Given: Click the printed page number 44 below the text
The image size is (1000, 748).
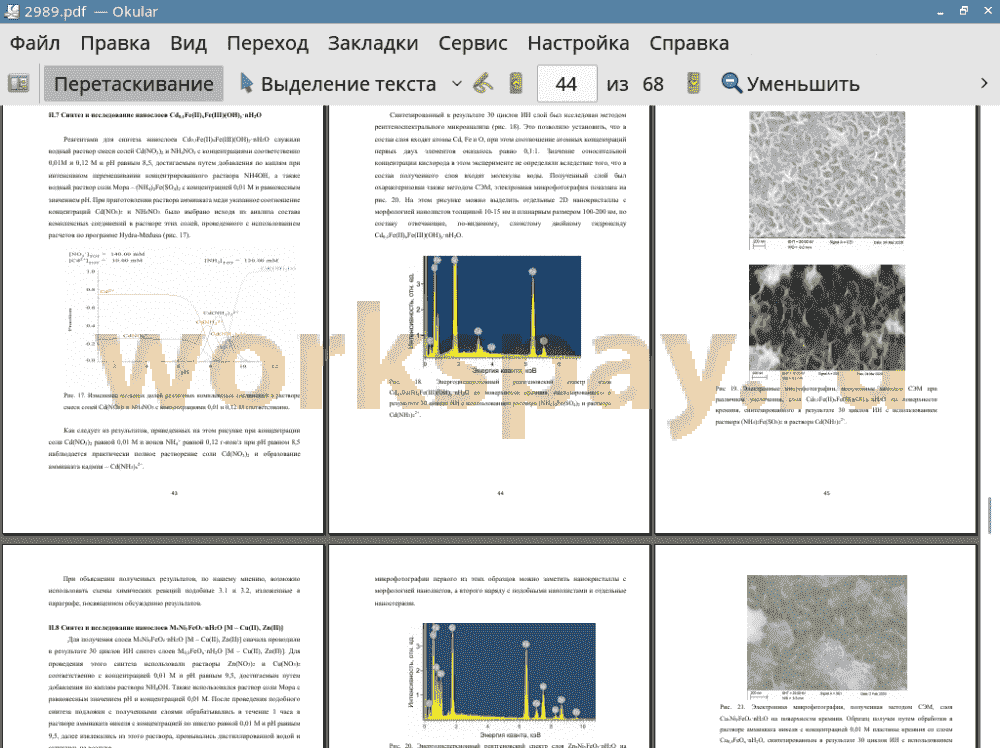Looking at the screenshot, I should 501,493.
